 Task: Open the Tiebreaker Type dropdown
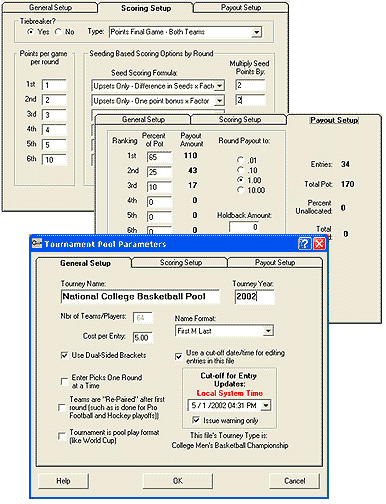[x=256, y=32]
